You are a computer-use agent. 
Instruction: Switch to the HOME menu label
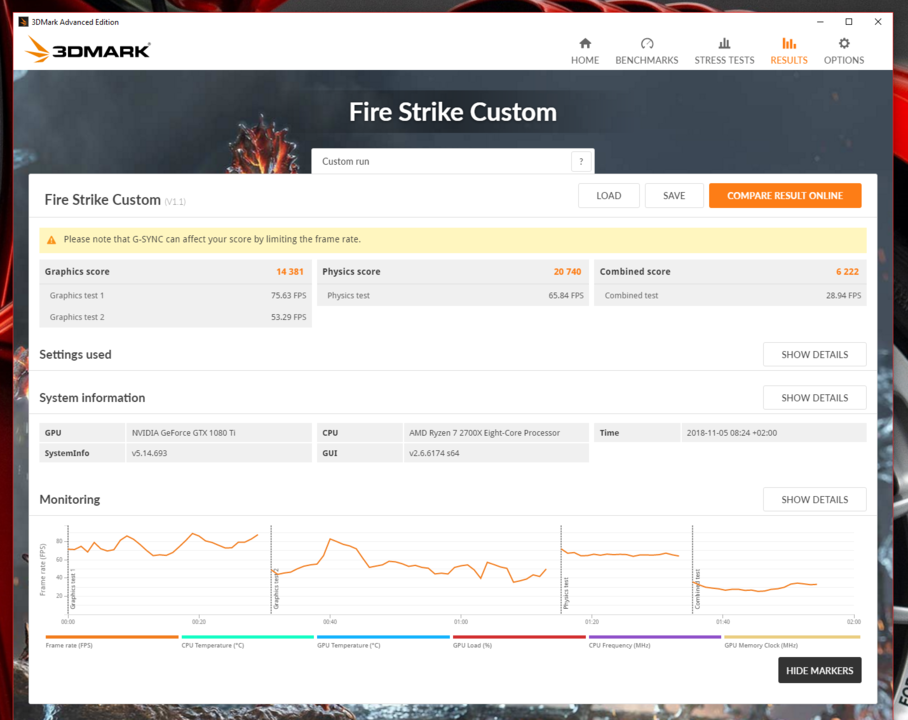coord(585,60)
